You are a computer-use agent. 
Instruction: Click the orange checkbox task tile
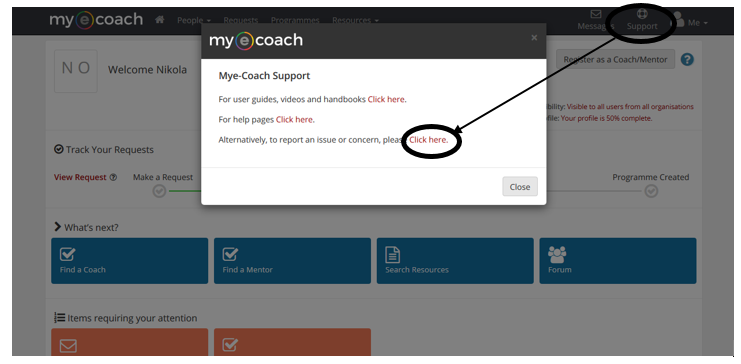tap(292, 342)
